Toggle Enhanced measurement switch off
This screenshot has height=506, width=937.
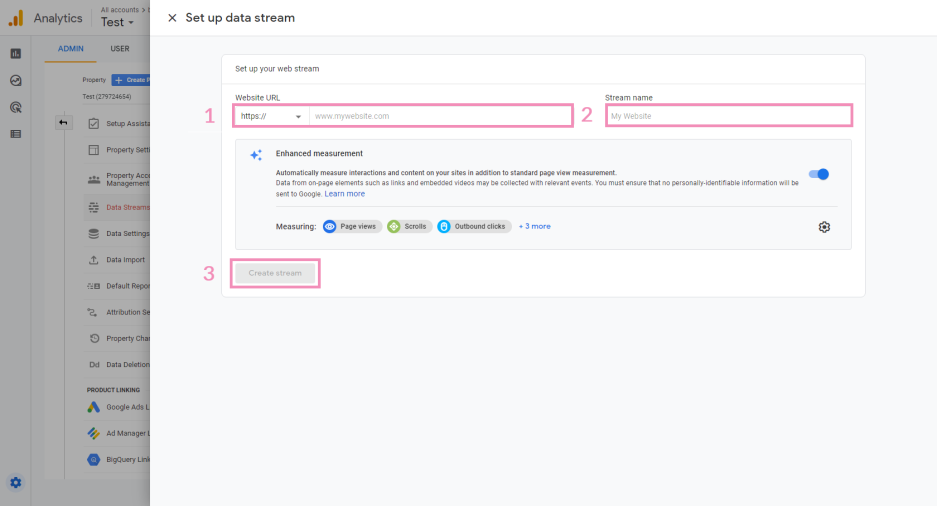(818, 174)
